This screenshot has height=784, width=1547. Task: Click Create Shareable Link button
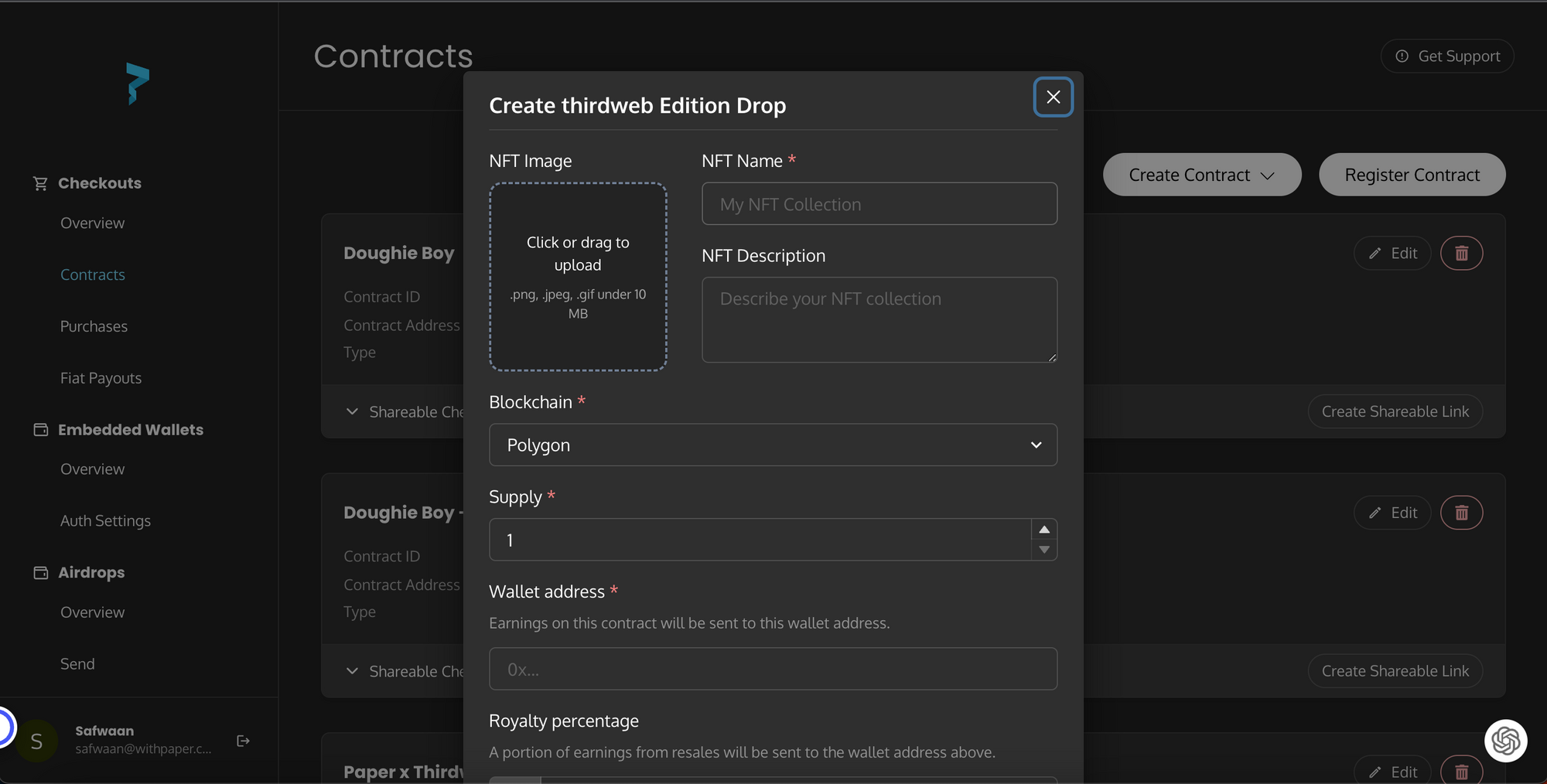click(x=1395, y=411)
